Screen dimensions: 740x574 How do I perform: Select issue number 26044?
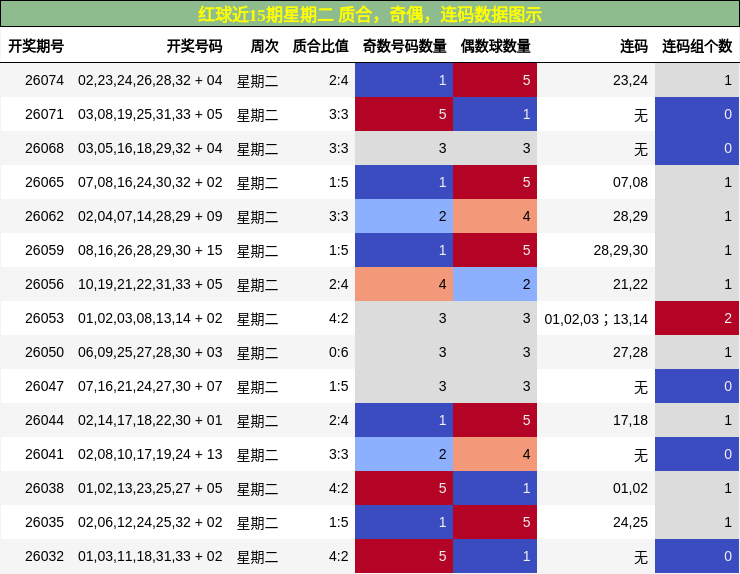[44, 420]
